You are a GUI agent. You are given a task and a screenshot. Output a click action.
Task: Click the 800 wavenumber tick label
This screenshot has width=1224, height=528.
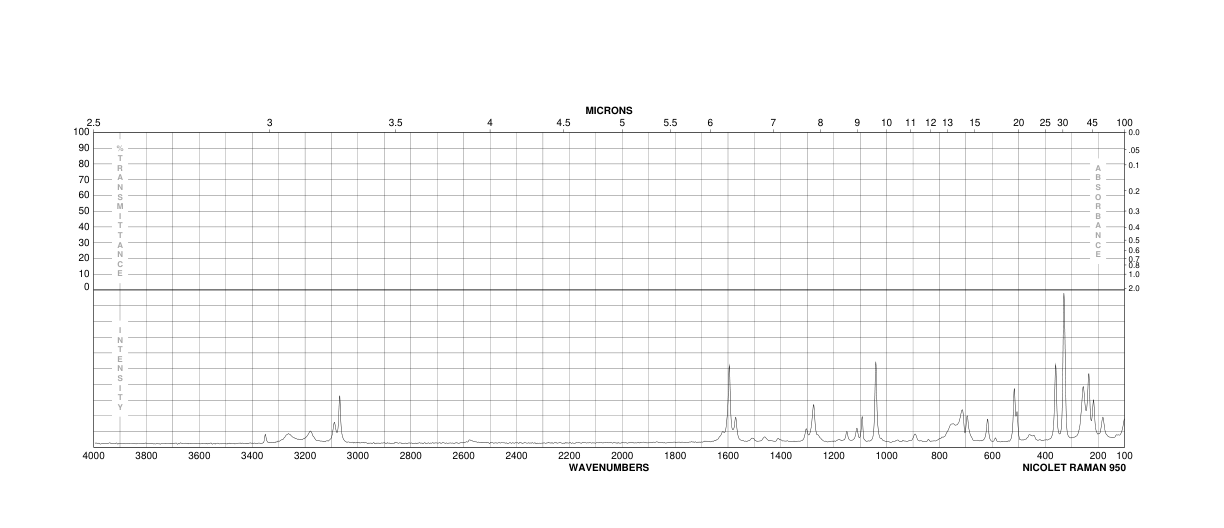[939, 456]
